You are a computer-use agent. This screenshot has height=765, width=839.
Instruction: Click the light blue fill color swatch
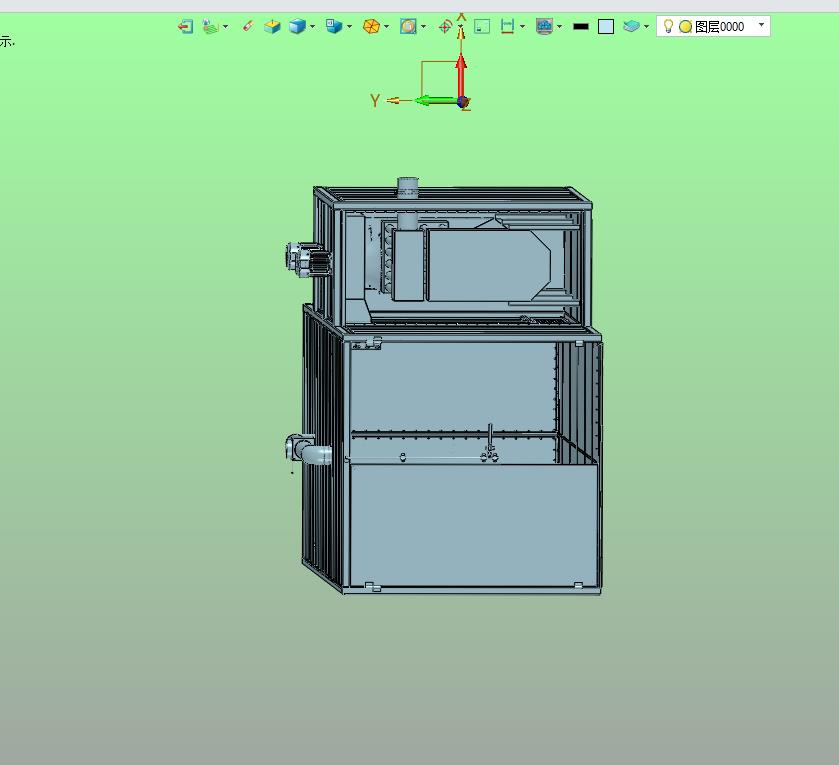tap(606, 26)
